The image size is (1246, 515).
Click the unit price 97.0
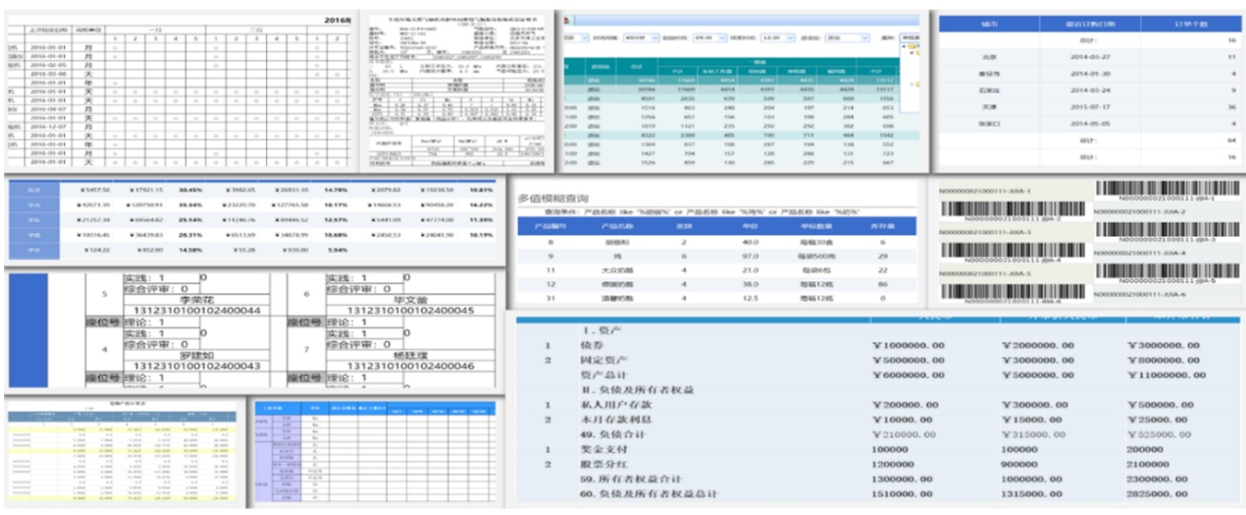coord(749,257)
